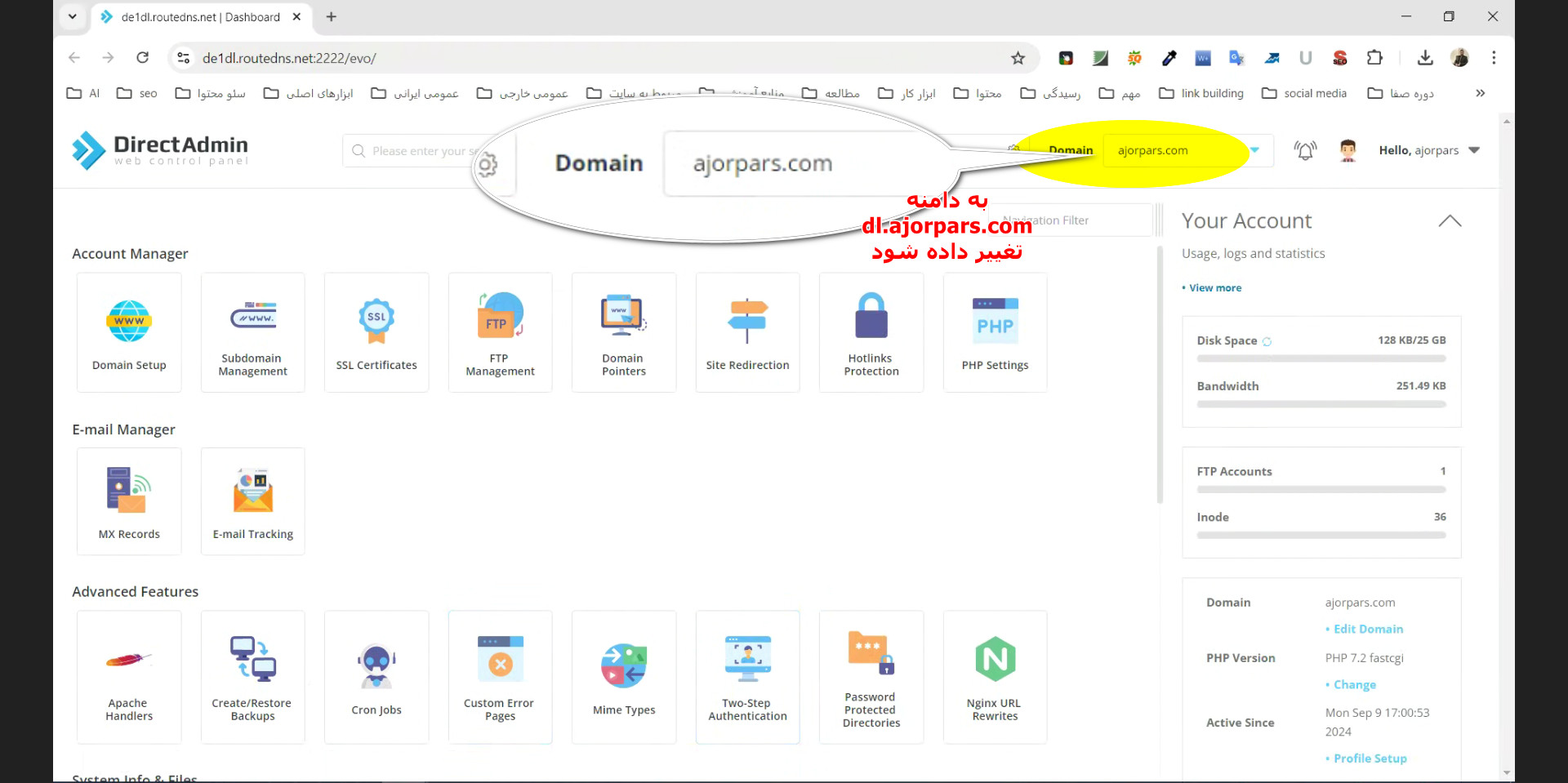Open the PHP Settings icon
This screenshot has width=1568, height=783.
(x=995, y=332)
